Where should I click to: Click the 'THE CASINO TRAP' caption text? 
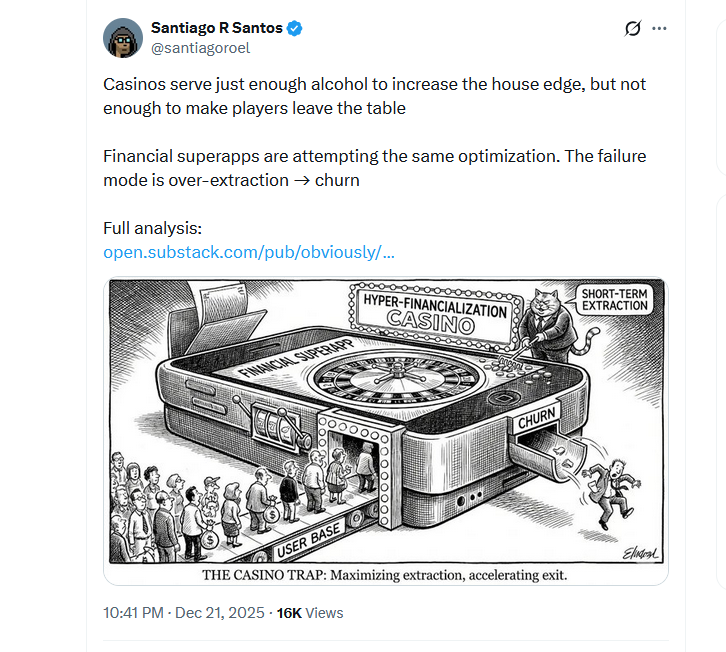coord(385,574)
